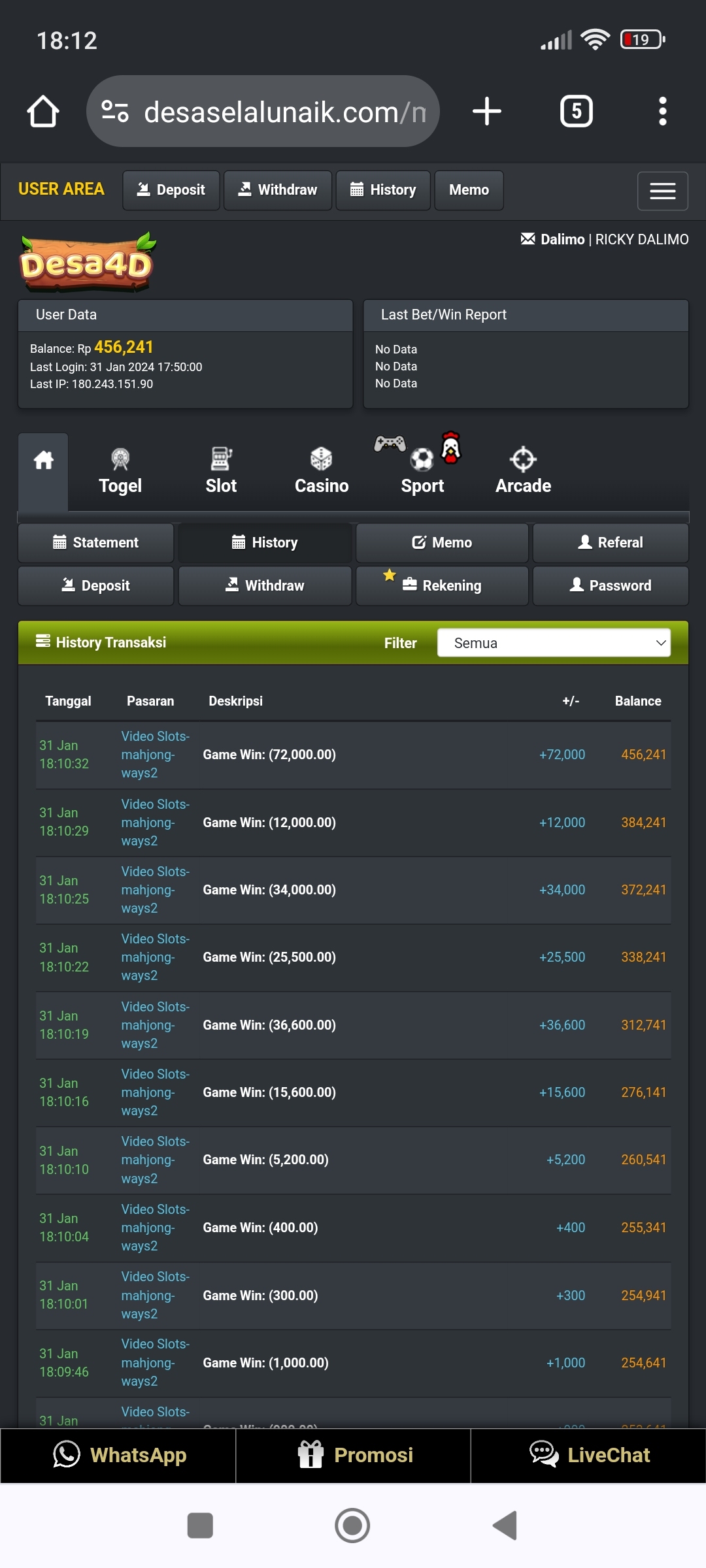The width and height of the screenshot is (706, 1568).
Task: Open the Rekening button
Action: 442,585
